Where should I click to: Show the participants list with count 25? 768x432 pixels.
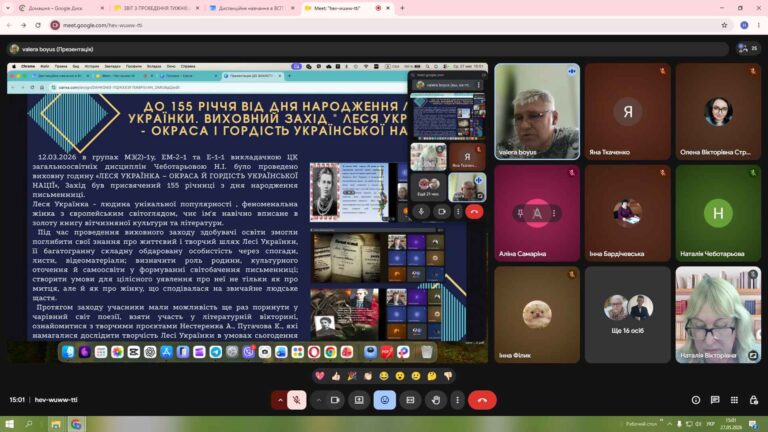coord(748,48)
